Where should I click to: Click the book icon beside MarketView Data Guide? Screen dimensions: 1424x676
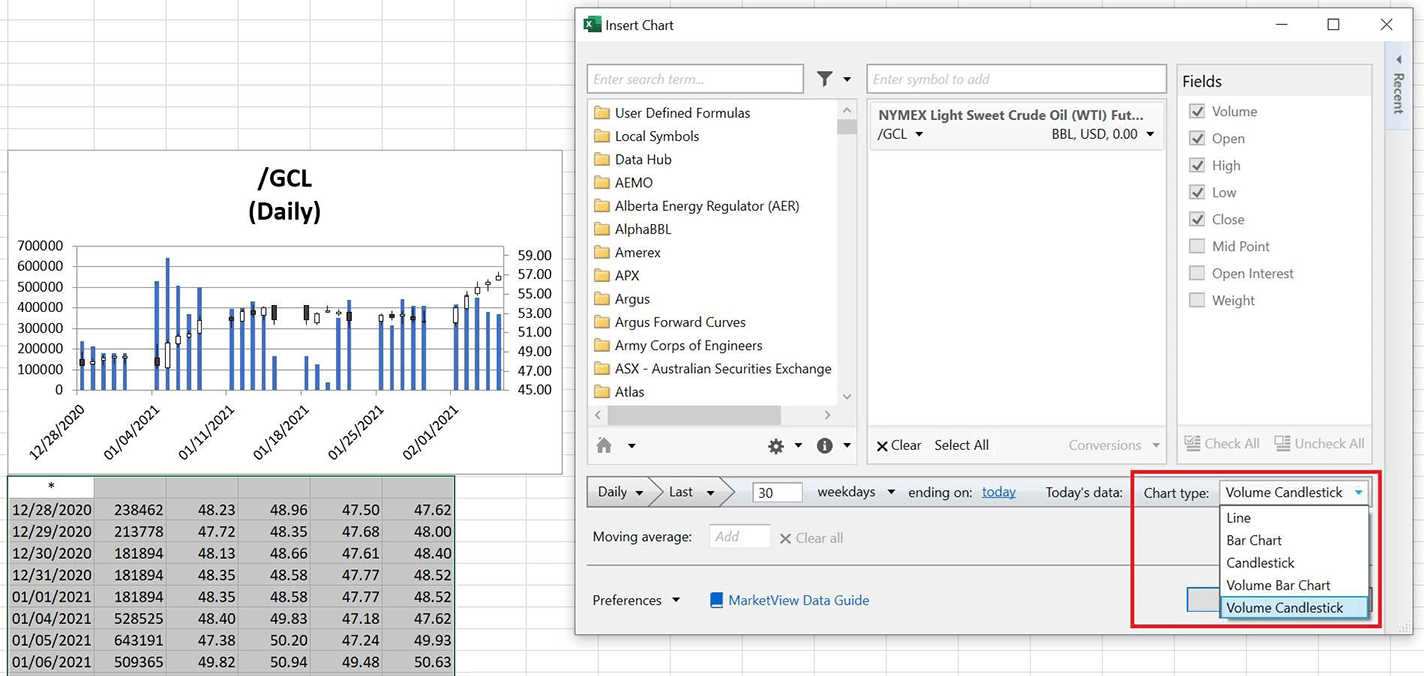point(716,600)
